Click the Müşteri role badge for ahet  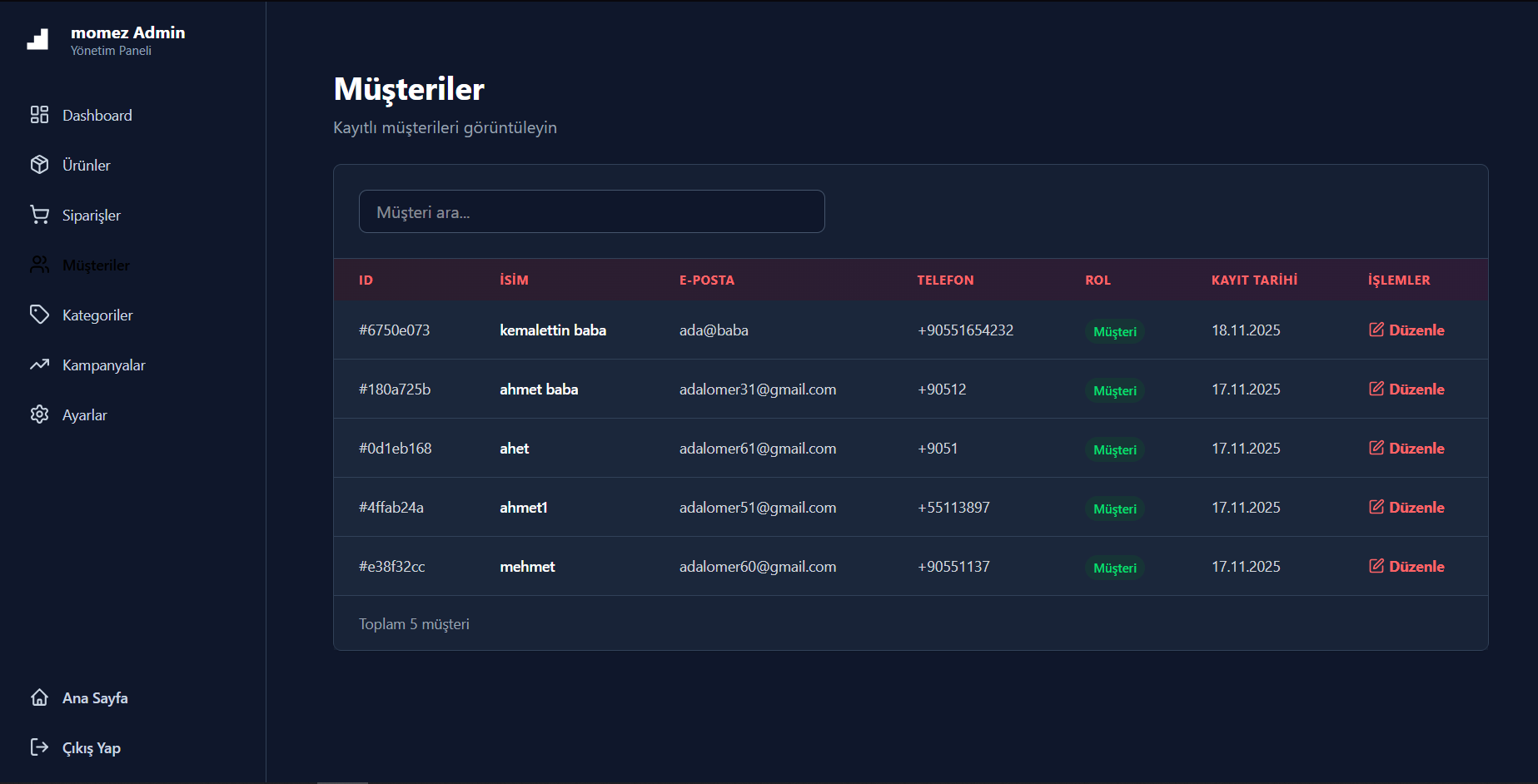(x=1114, y=449)
